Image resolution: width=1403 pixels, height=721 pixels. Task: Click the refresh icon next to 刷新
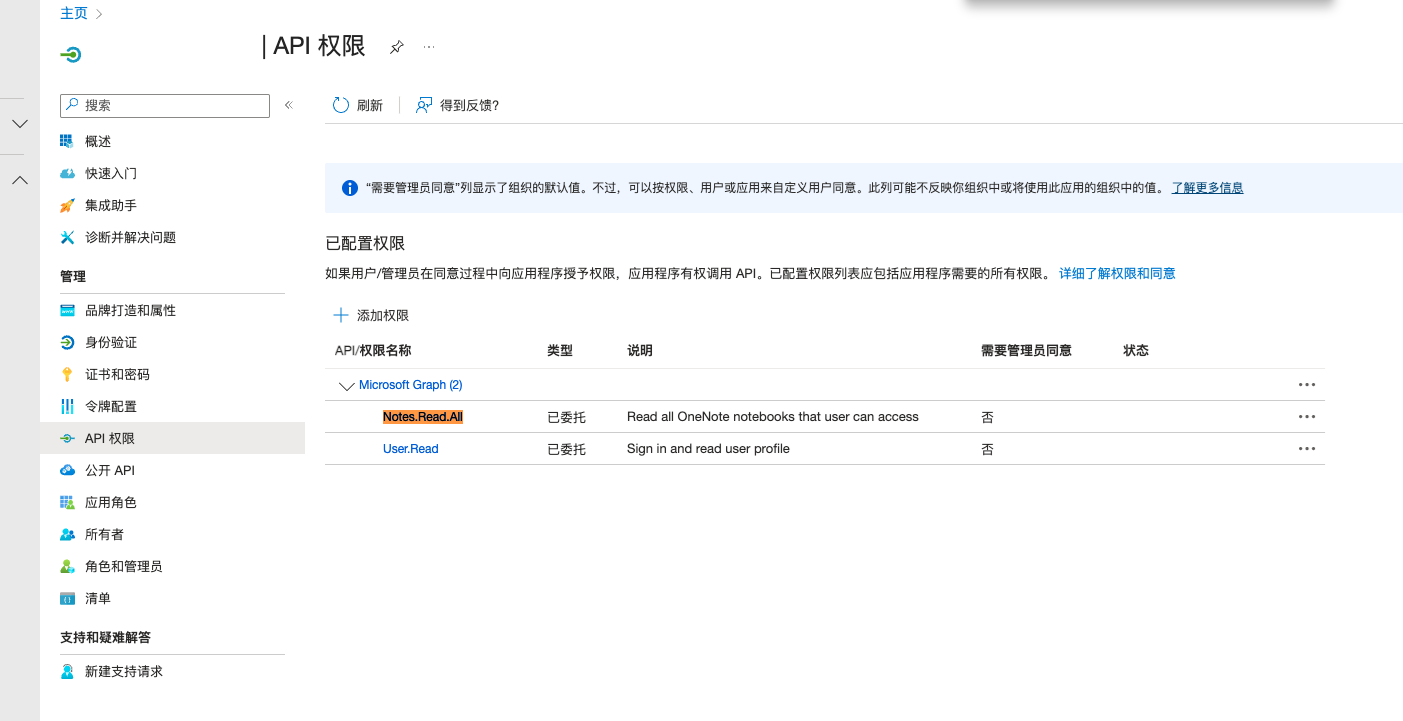click(x=341, y=105)
